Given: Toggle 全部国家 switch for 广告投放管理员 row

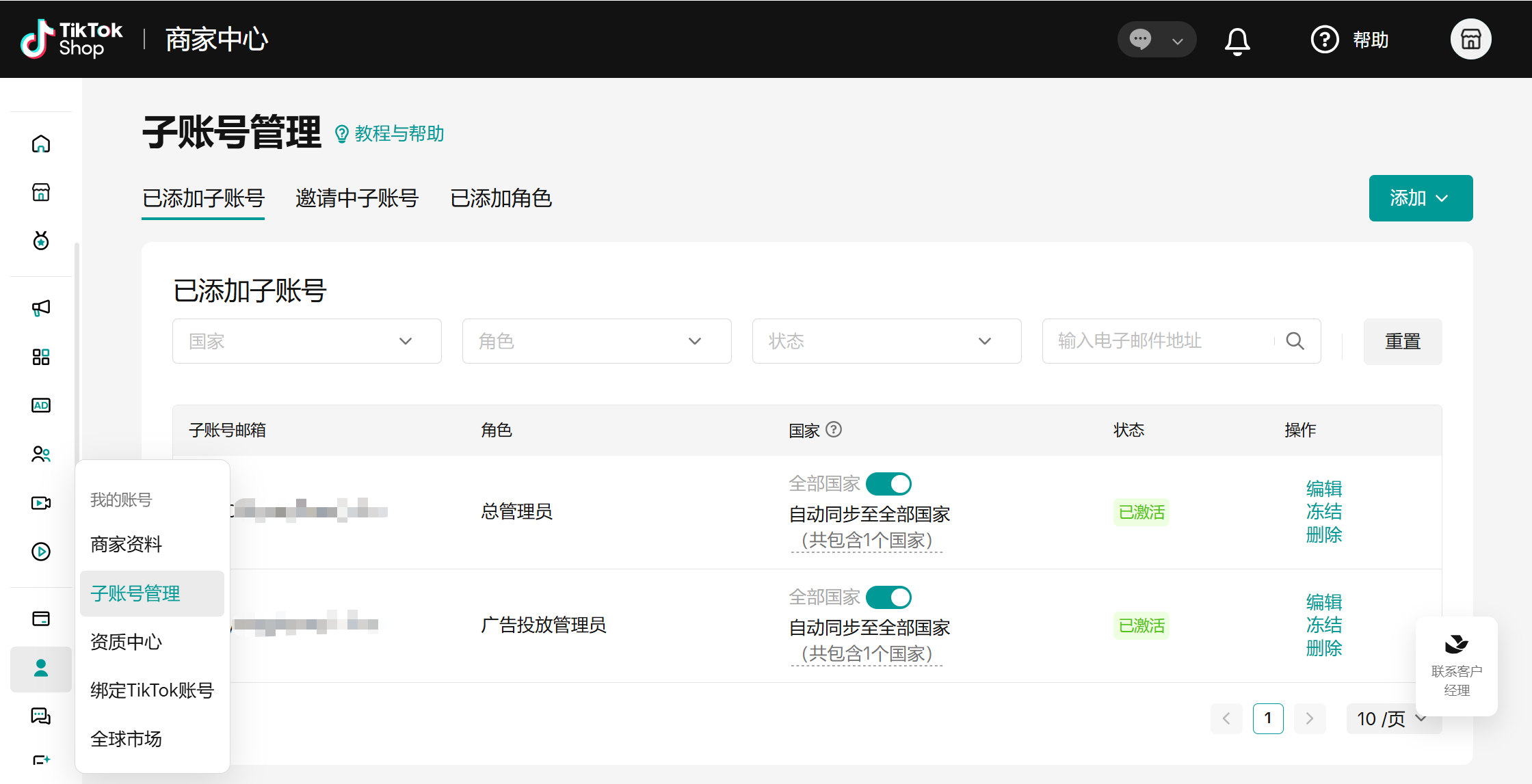Looking at the screenshot, I should [888, 597].
